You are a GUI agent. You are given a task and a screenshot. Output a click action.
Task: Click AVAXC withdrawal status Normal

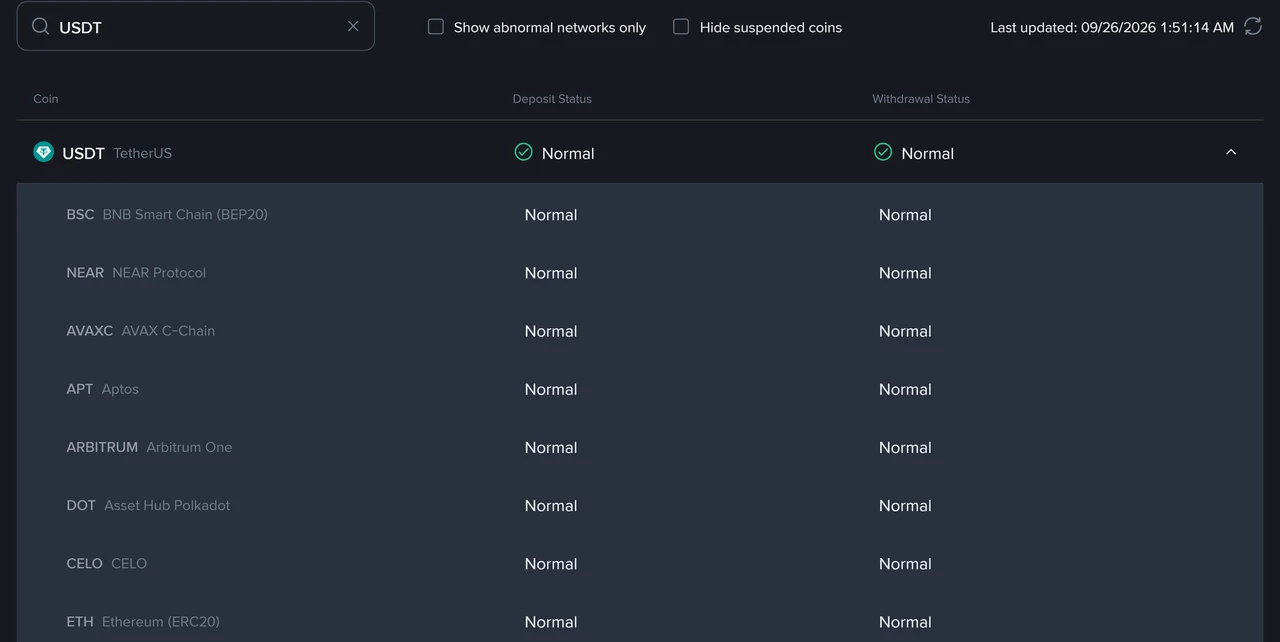click(905, 331)
